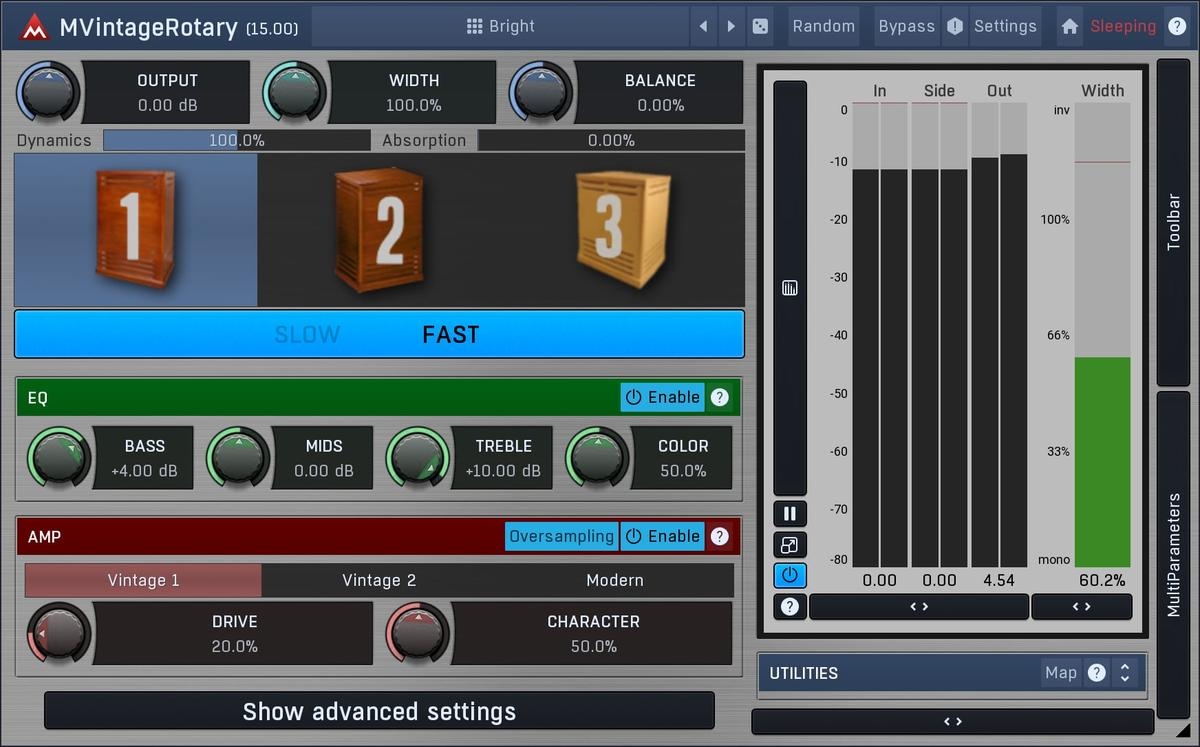The height and width of the screenshot is (747, 1200).
Task: Click the meter popup window icon
Action: [x=790, y=545]
